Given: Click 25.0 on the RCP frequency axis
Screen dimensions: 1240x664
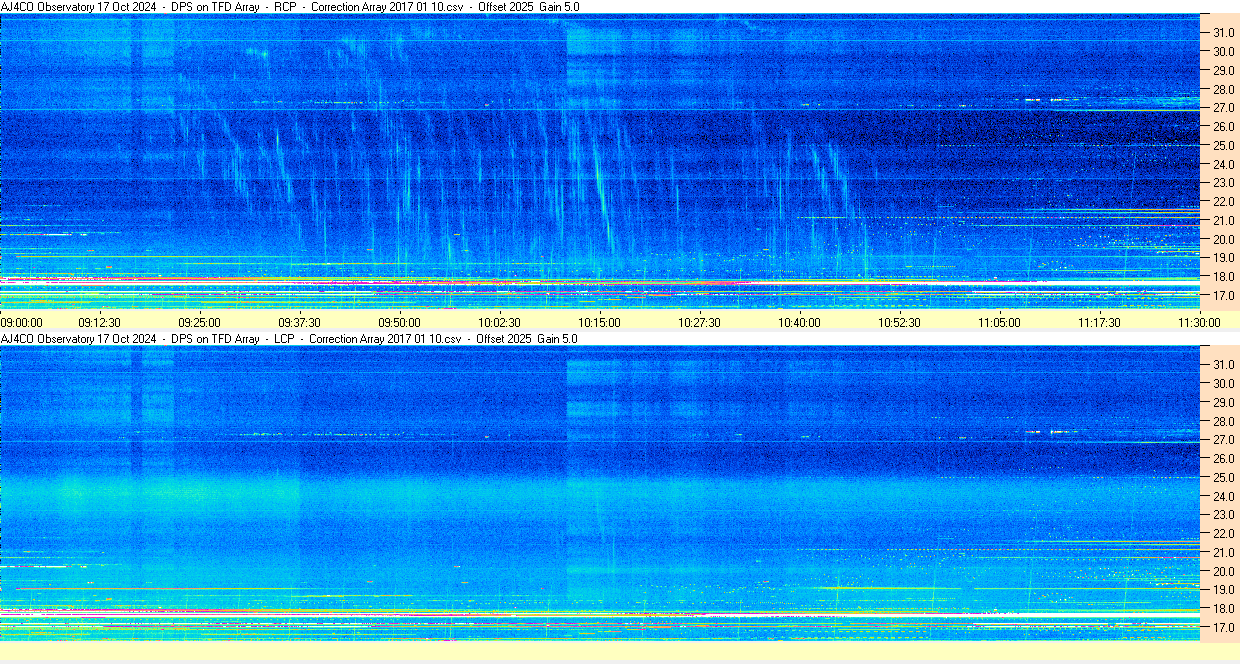Looking at the screenshot, I should tap(1224, 145).
